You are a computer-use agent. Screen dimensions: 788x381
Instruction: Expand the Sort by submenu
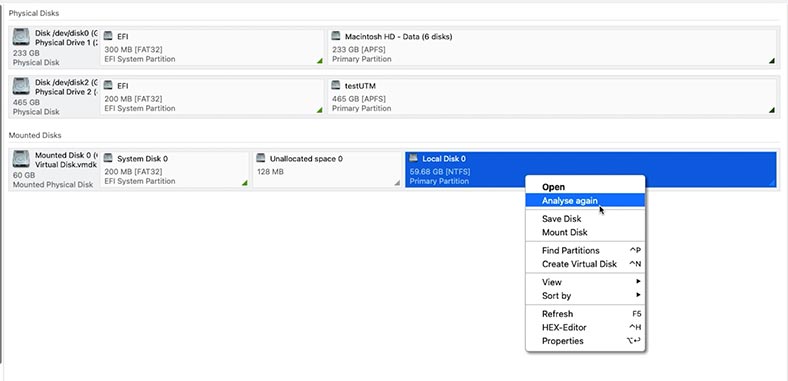click(585, 296)
